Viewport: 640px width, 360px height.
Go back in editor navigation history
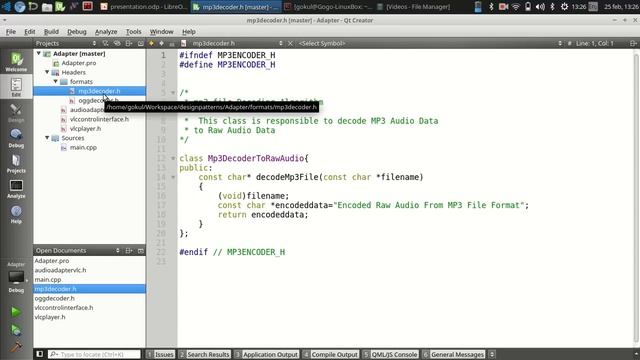[151, 43]
